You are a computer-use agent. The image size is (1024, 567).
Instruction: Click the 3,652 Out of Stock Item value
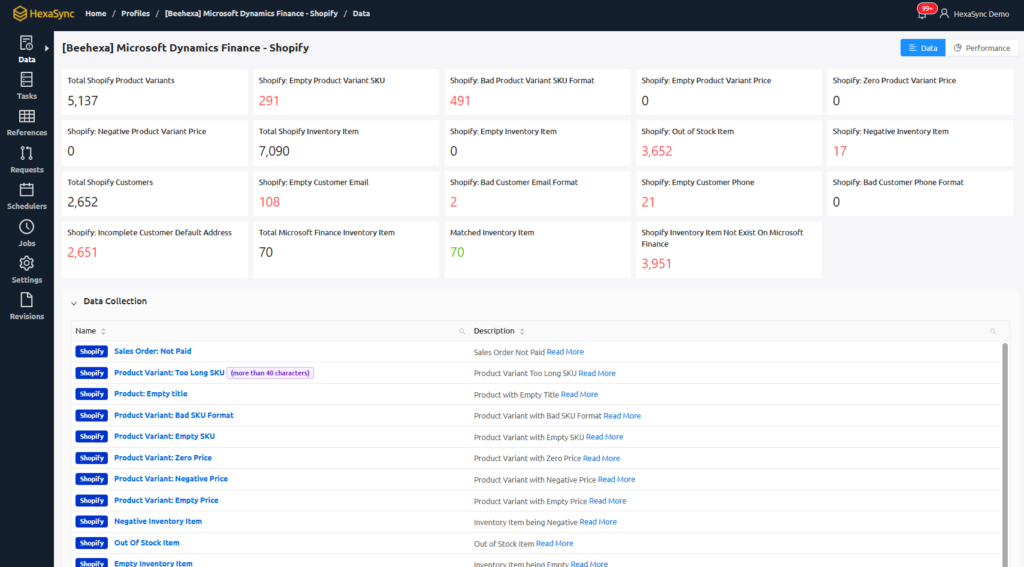pos(656,151)
